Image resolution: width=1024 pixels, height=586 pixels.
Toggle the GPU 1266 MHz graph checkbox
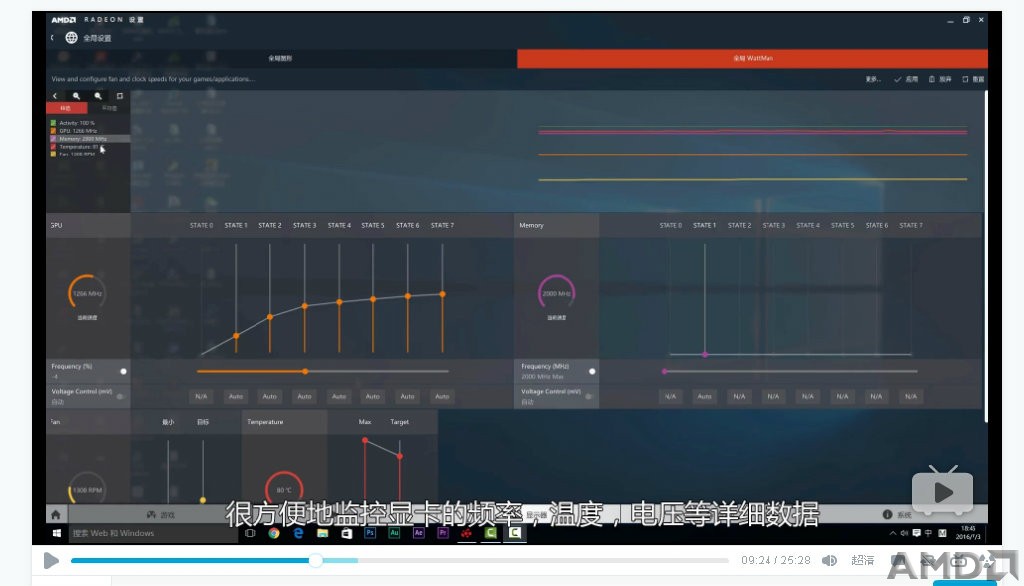pyautogui.click(x=53, y=131)
